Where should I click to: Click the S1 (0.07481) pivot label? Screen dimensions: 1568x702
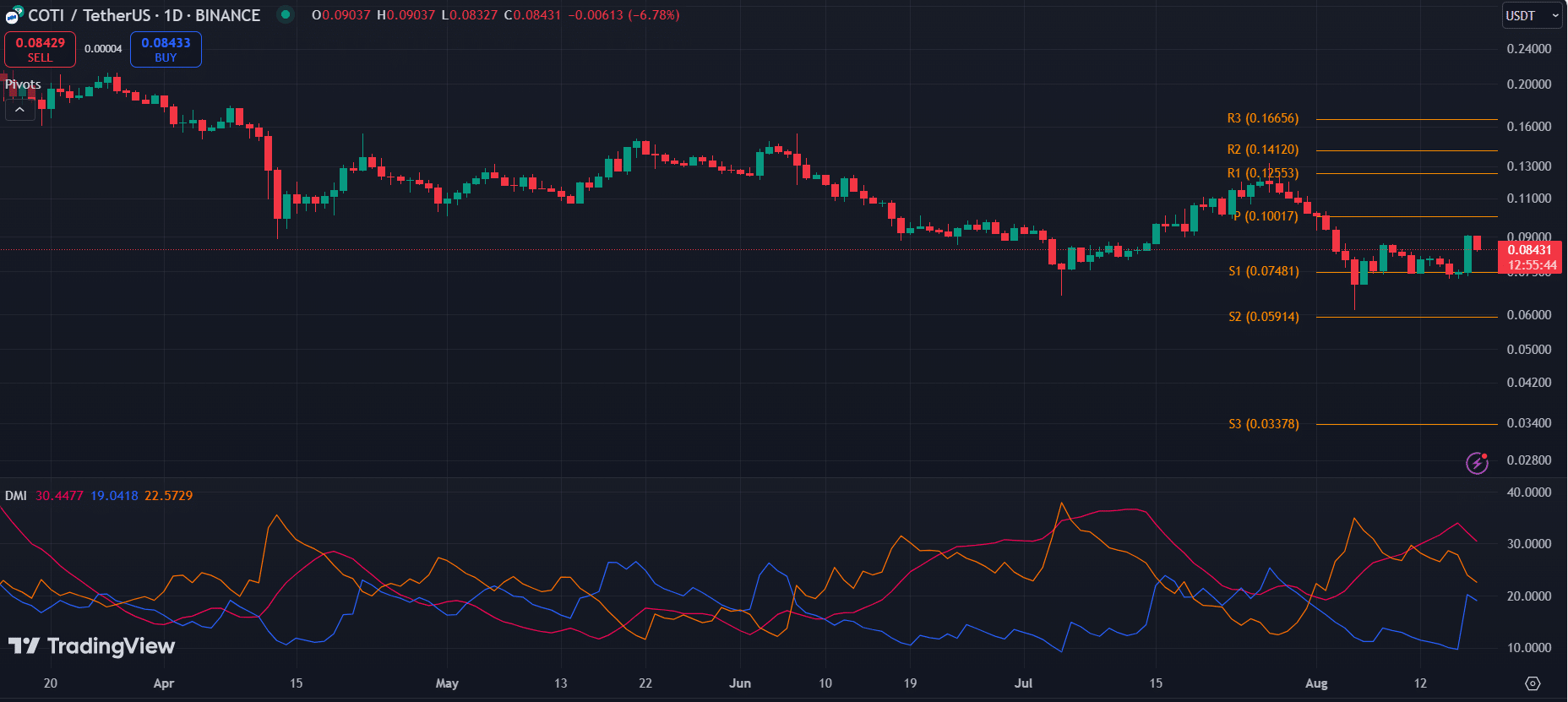coord(1264,271)
